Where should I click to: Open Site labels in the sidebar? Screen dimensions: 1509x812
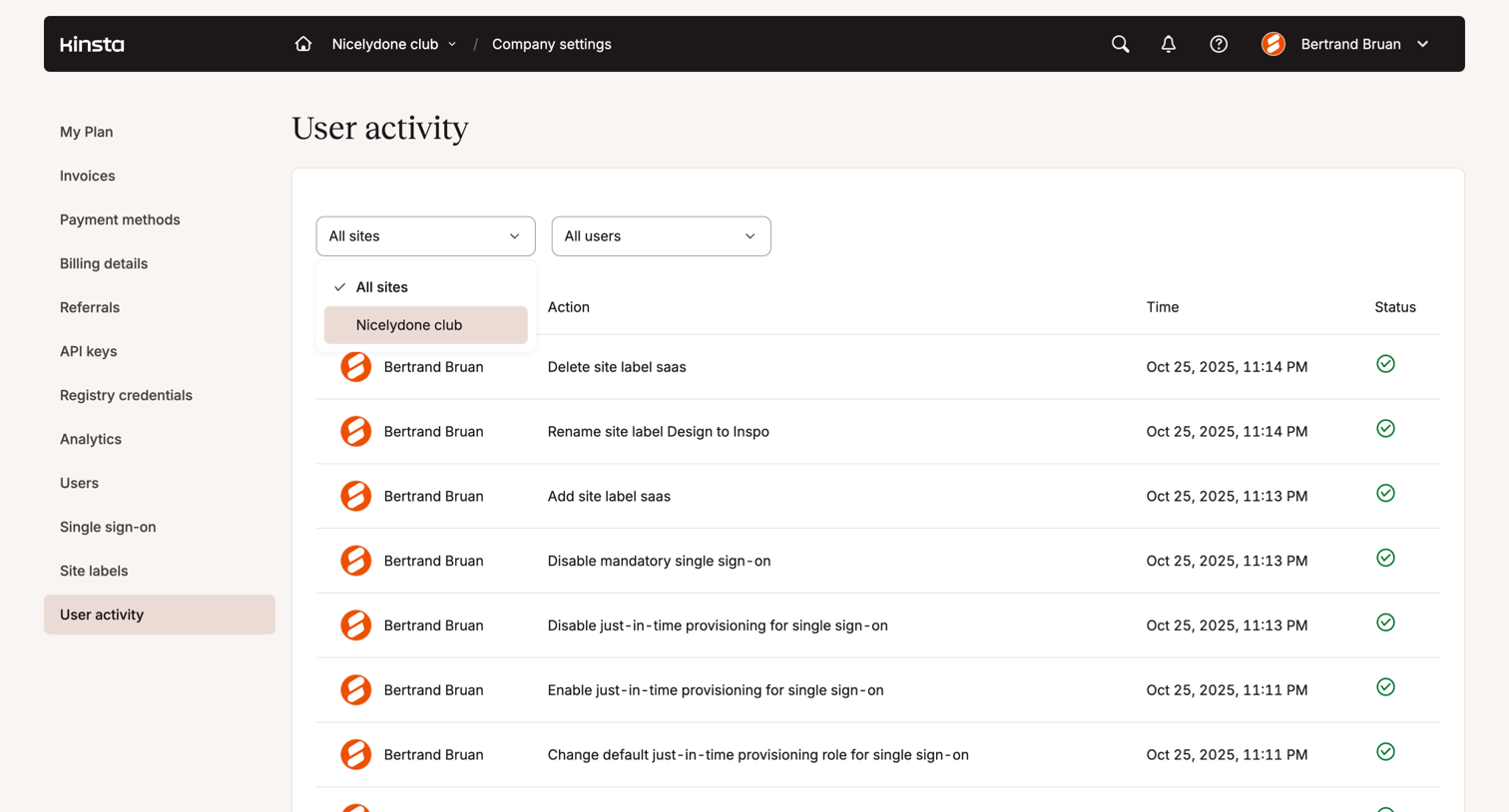point(94,571)
